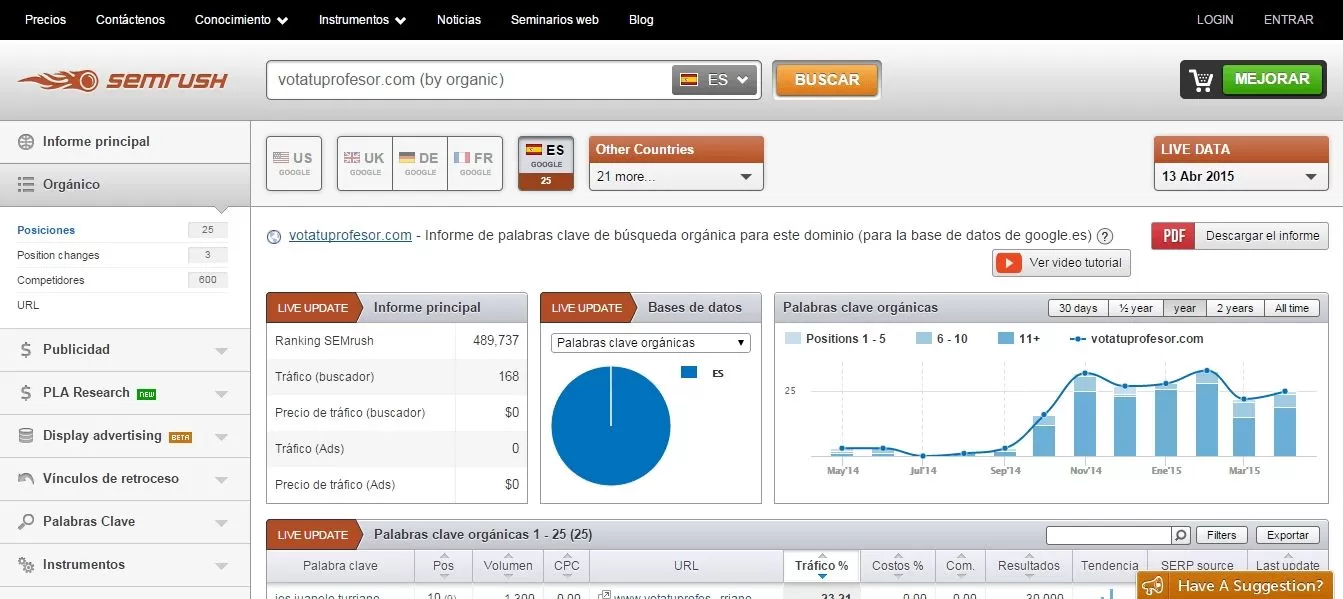
Task: Click the SEMrush logo
Action: pos(122,80)
